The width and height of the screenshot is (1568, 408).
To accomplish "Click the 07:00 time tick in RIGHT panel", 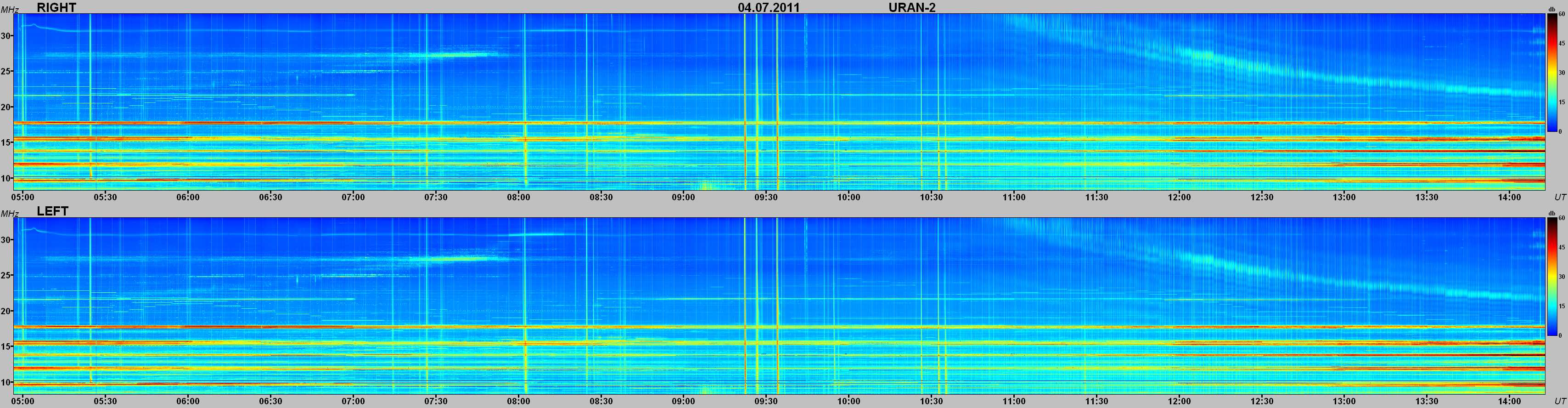I will click(353, 197).
